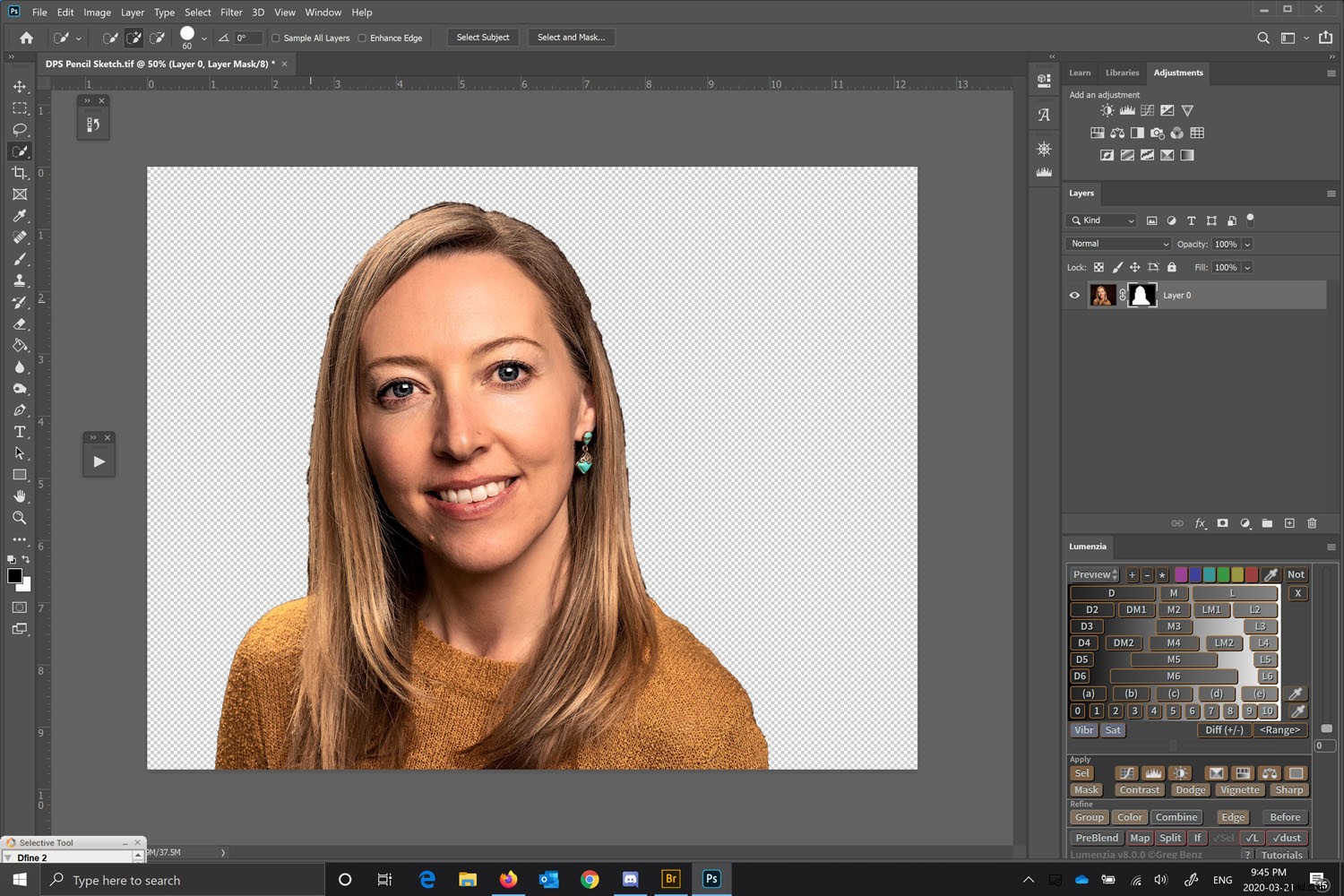
Task: Open the Filter menu
Action: tap(230, 12)
